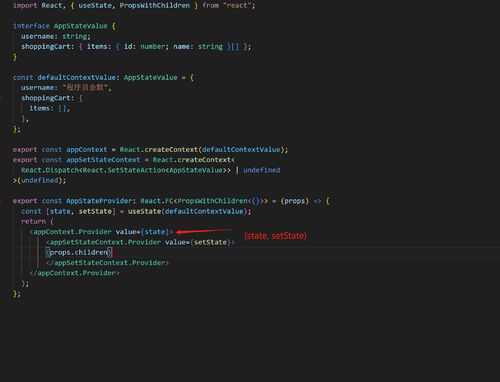500x382 pixels.
Task: Click the undefined union type keyword
Action: [x=262, y=170]
